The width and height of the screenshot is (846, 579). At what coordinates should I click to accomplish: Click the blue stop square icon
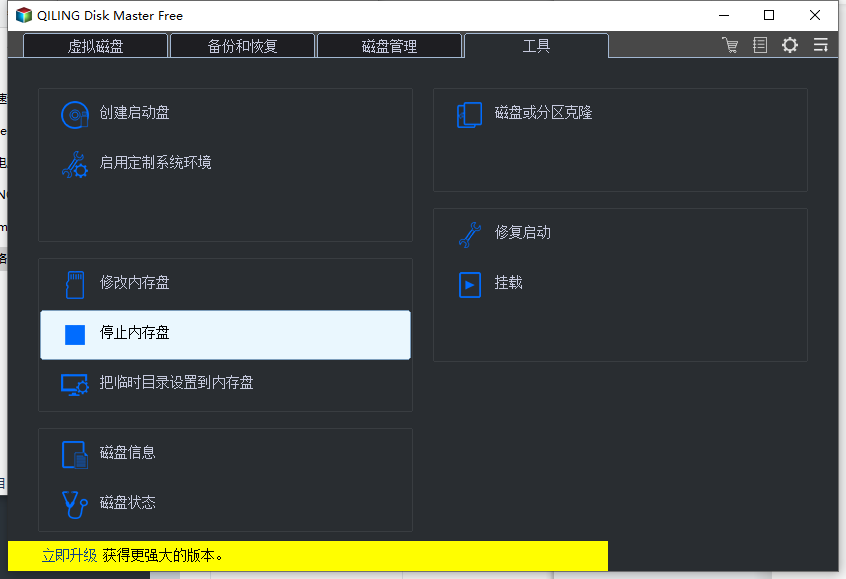[x=75, y=335]
